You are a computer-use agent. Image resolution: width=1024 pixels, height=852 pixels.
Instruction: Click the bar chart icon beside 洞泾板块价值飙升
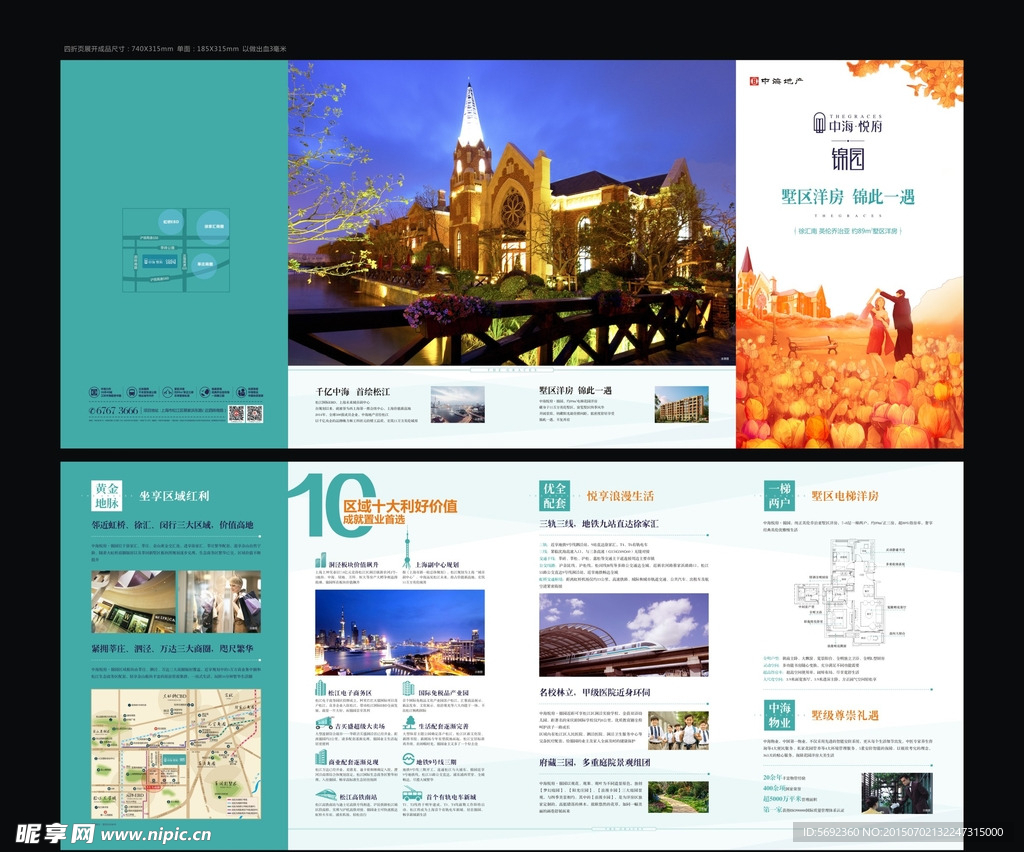(320, 560)
